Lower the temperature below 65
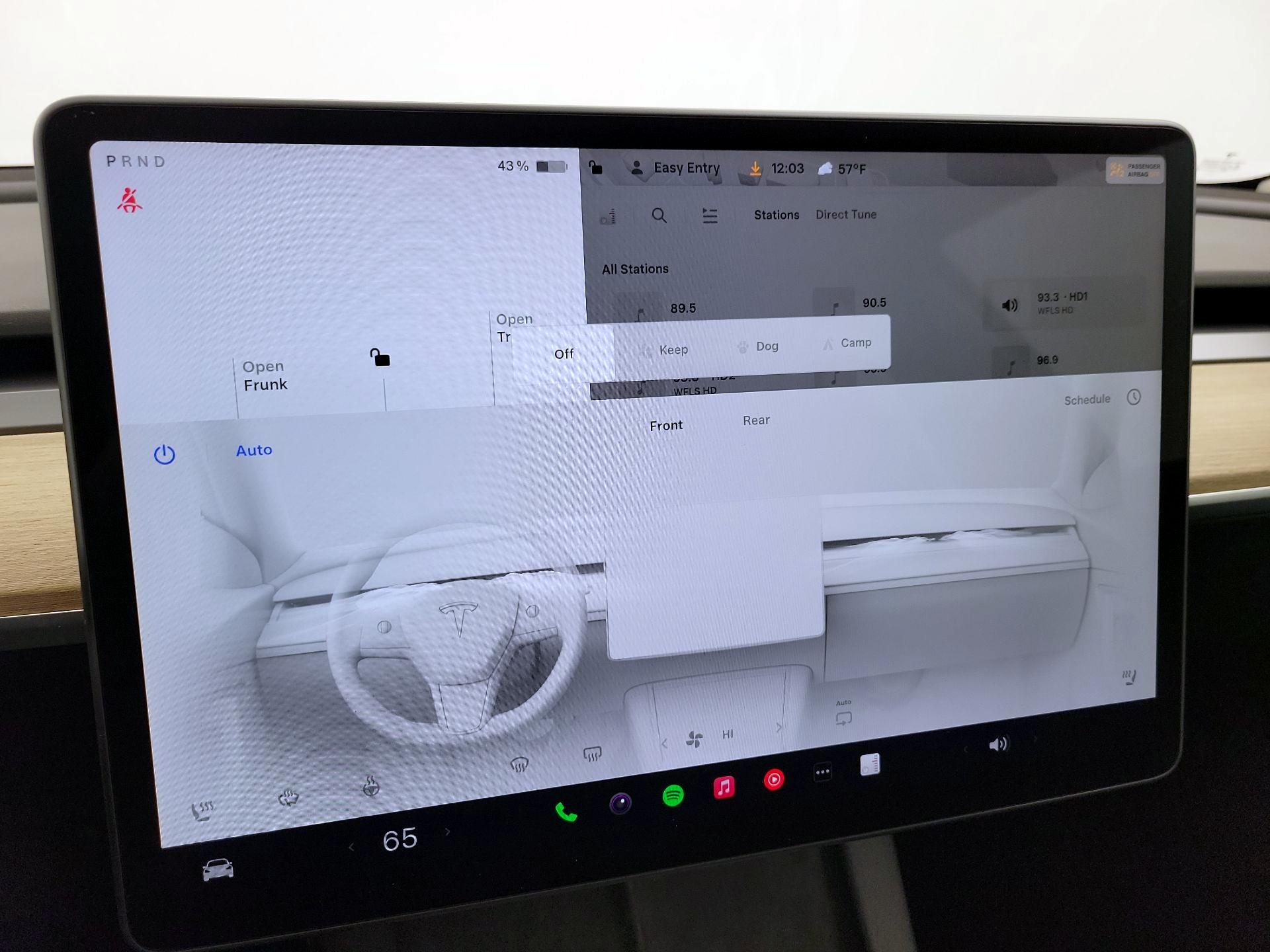 [351, 847]
